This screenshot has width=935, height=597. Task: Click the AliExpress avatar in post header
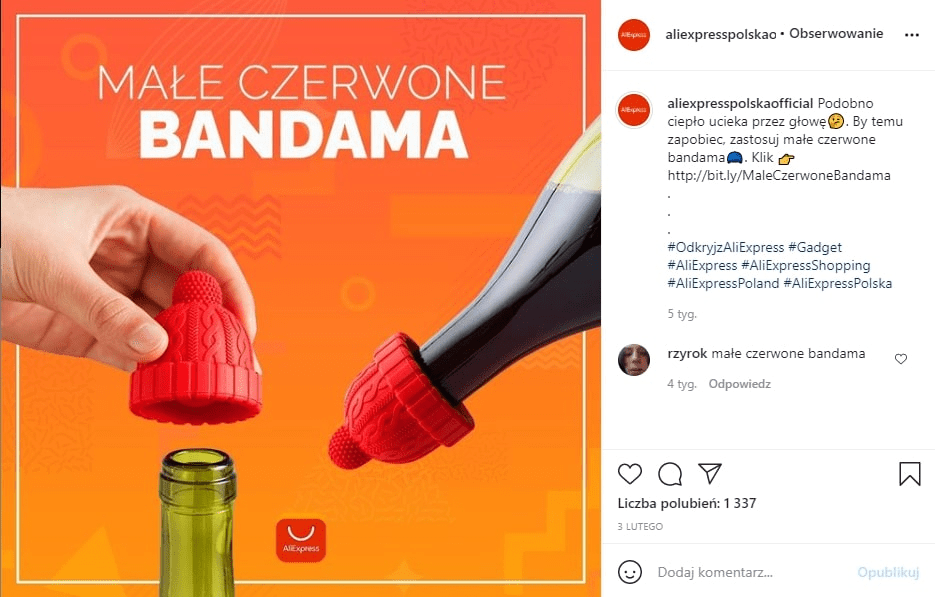pos(634,35)
